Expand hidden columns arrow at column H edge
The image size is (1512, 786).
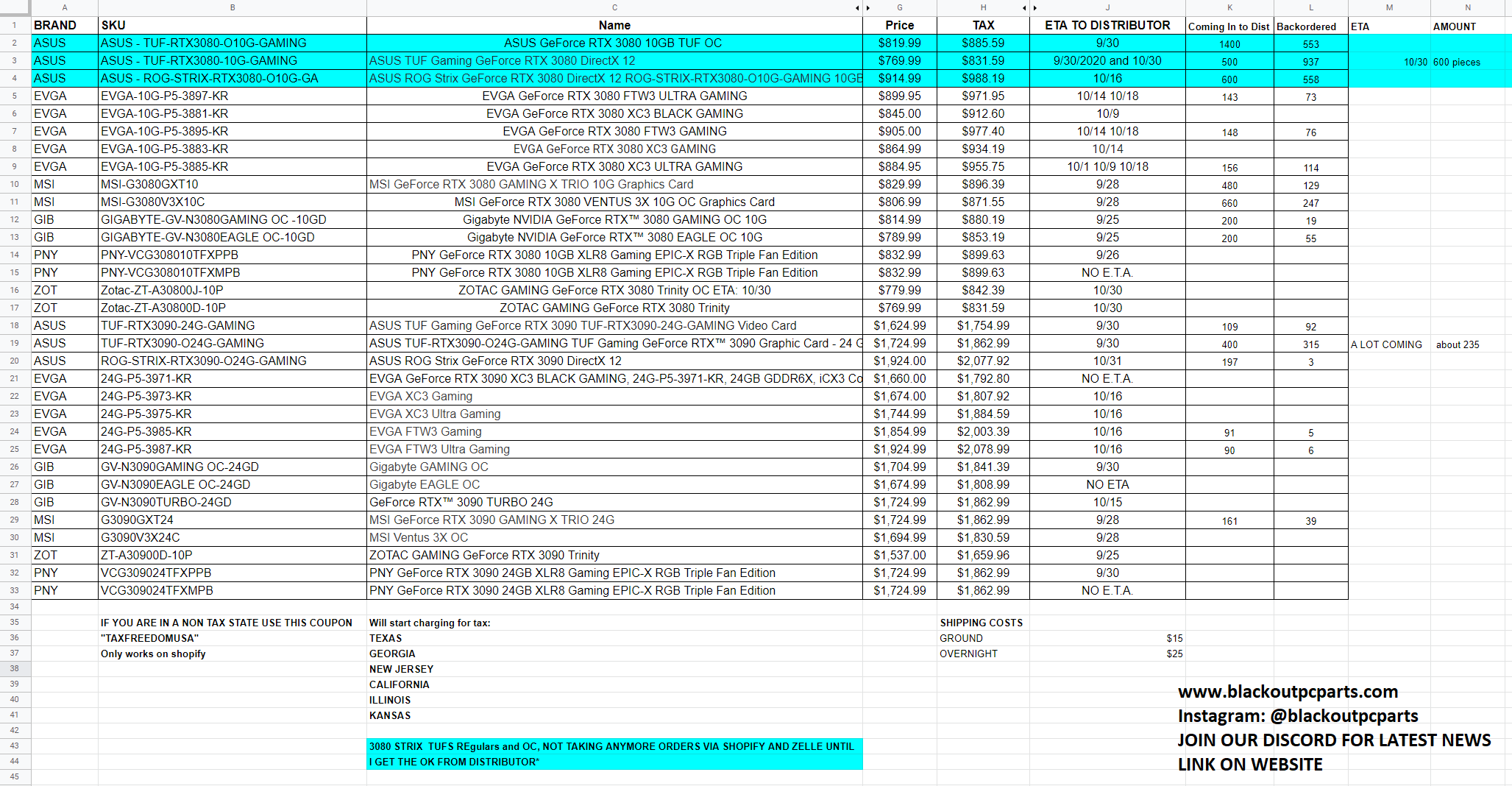coord(1024,8)
